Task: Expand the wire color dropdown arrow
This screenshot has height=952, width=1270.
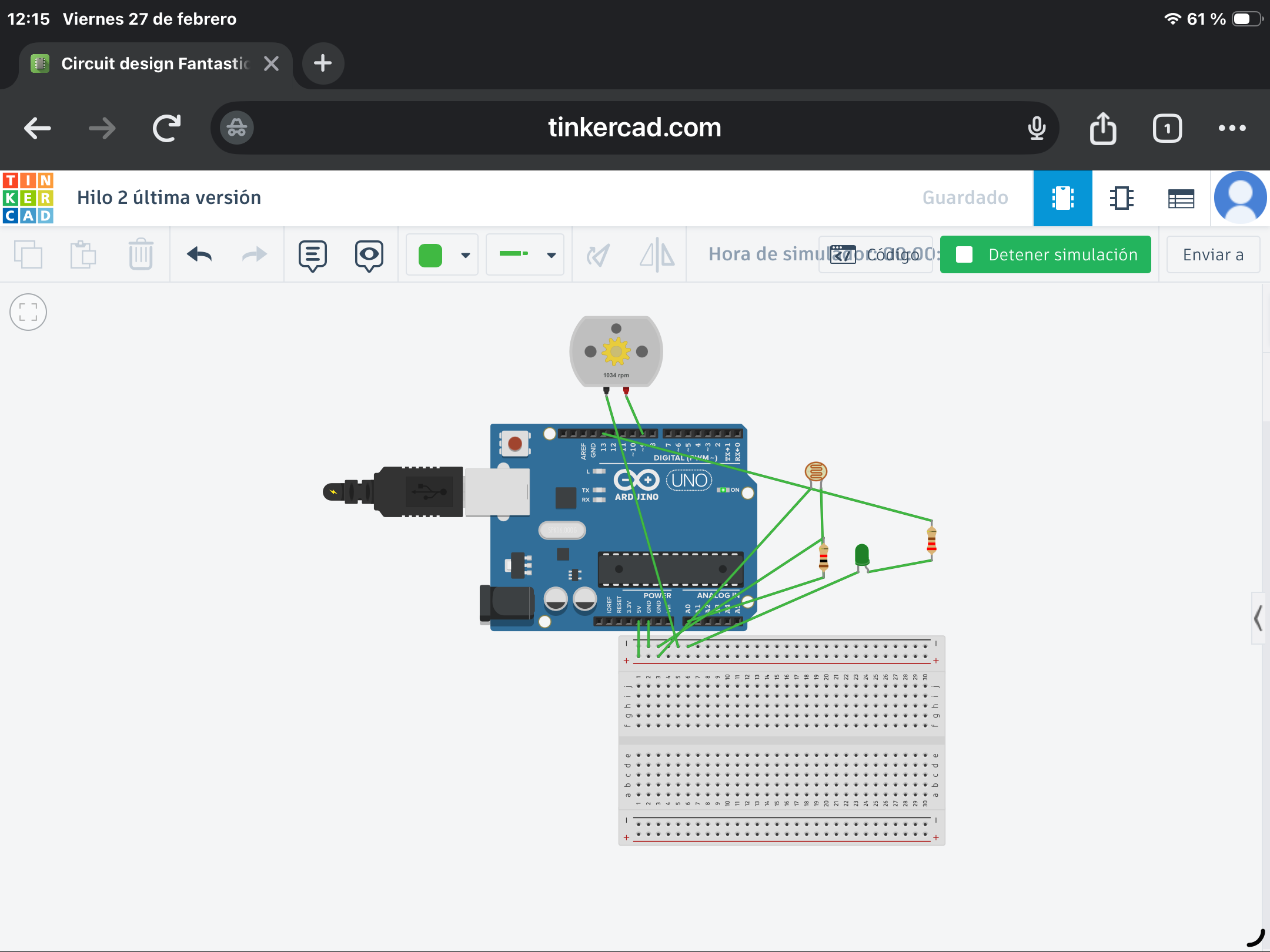Action: click(x=466, y=255)
